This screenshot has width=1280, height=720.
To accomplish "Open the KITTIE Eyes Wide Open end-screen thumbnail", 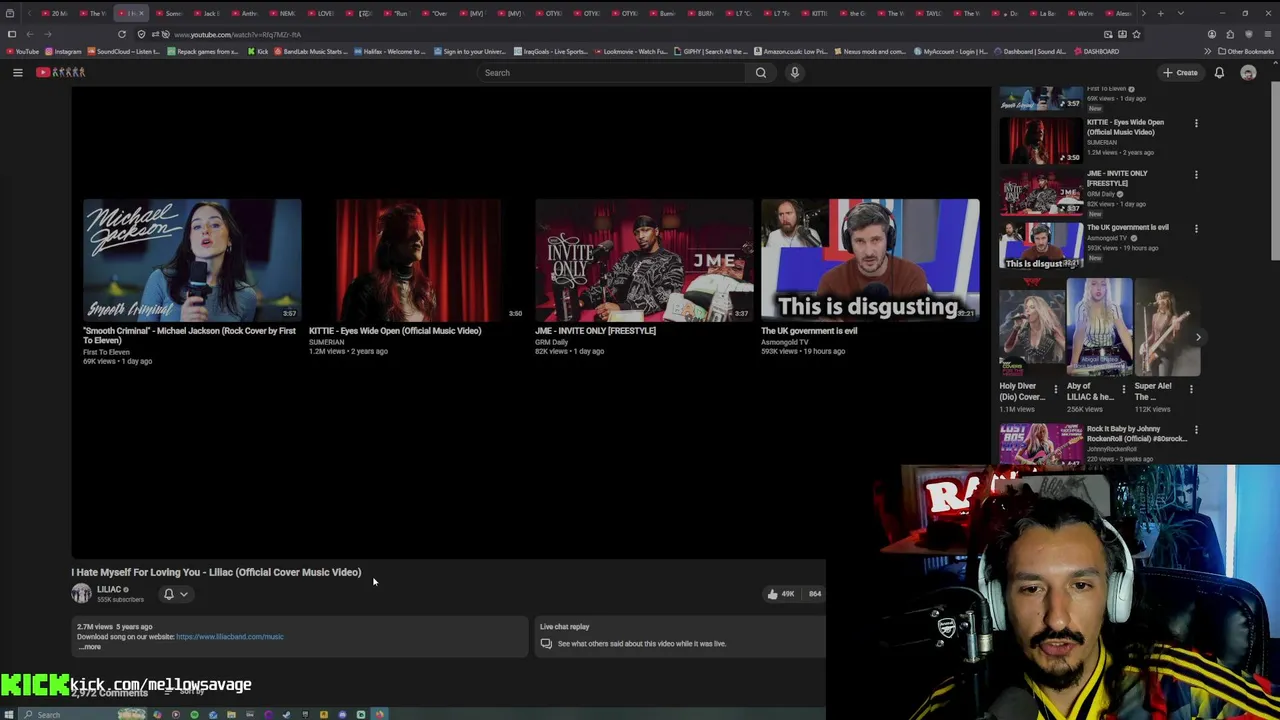I will click(x=418, y=260).
